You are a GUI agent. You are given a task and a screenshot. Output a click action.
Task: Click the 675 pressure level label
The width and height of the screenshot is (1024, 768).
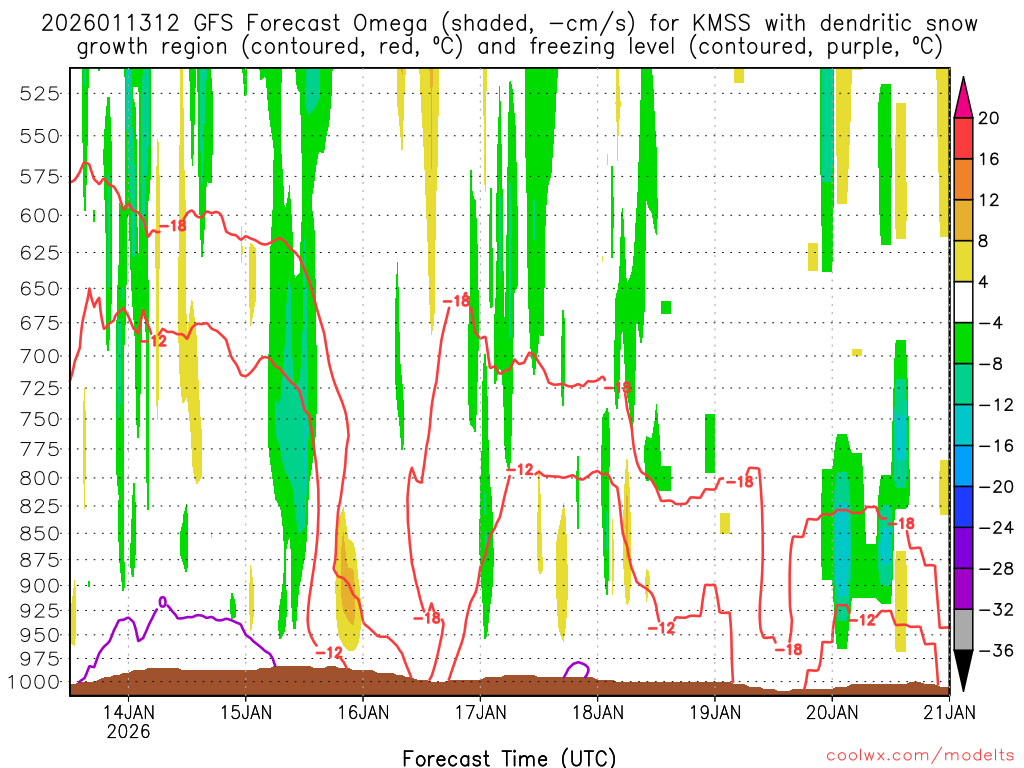[39, 323]
